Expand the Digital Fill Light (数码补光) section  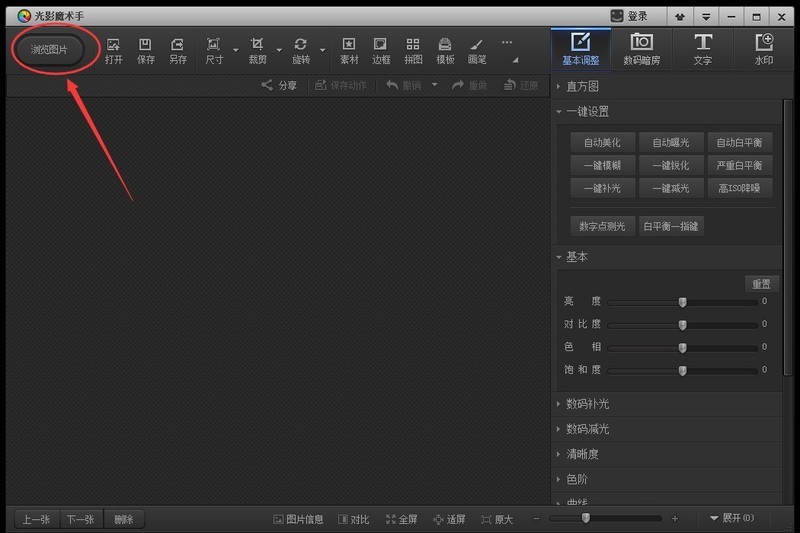pyautogui.click(x=587, y=404)
